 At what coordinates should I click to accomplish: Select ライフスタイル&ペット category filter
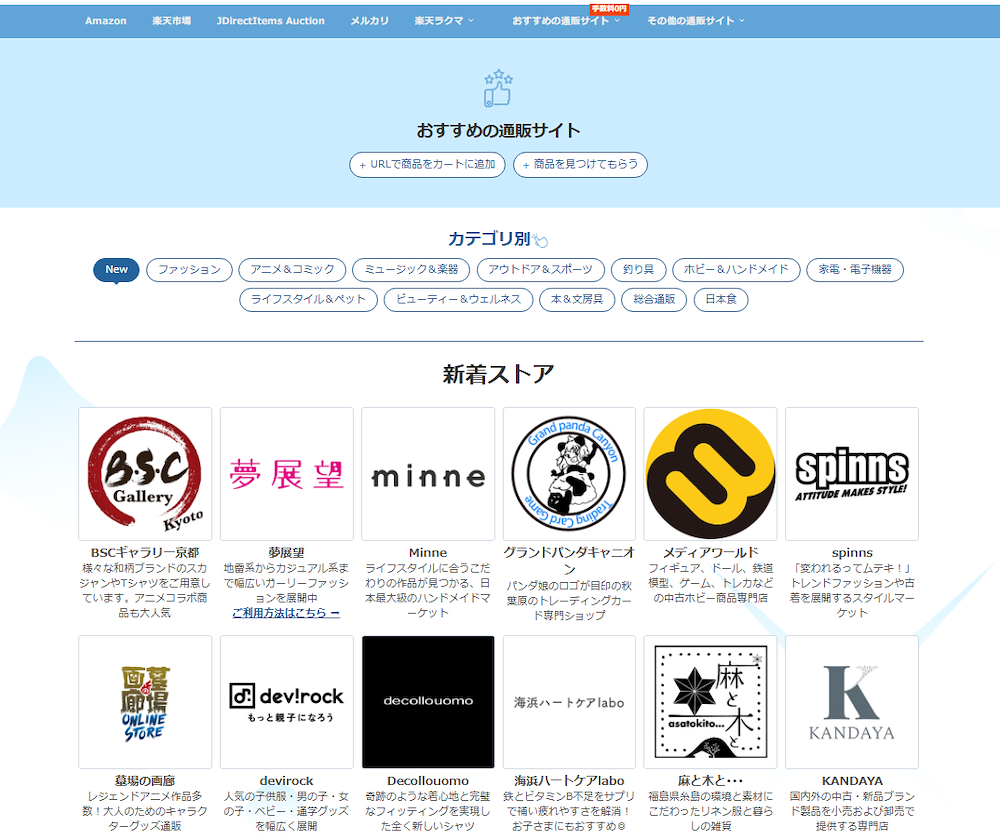(309, 300)
